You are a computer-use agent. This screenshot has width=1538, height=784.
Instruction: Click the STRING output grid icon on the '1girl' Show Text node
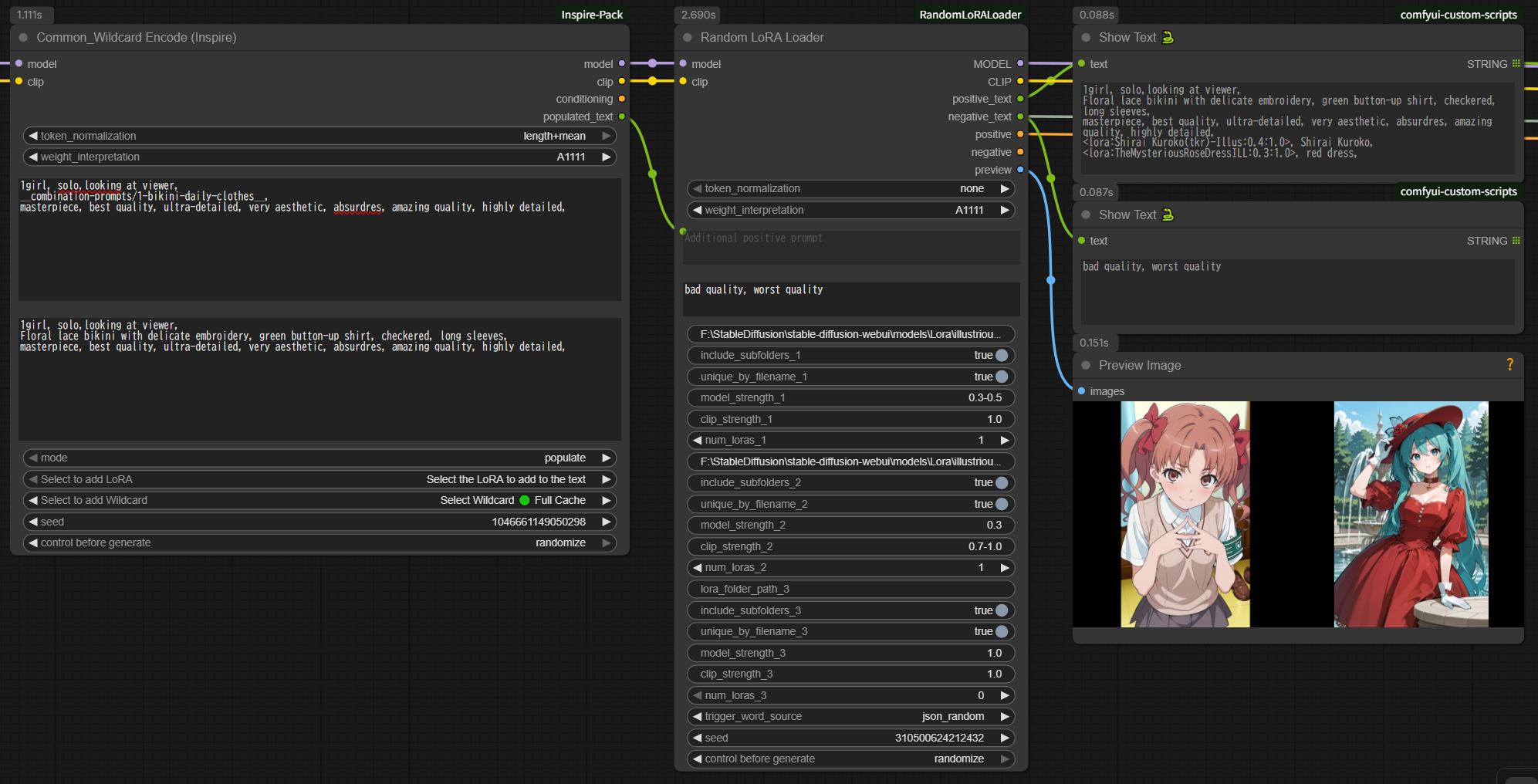pyautogui.click(x=1516, y=63)
